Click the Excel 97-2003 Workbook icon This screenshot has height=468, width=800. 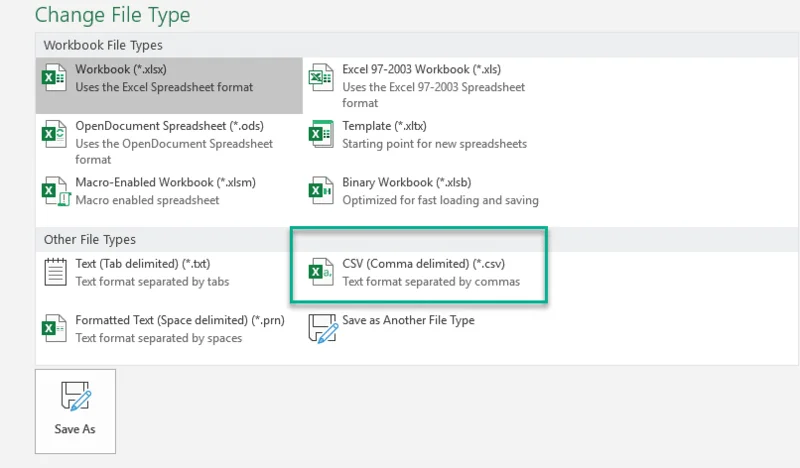tap(321, 78)
